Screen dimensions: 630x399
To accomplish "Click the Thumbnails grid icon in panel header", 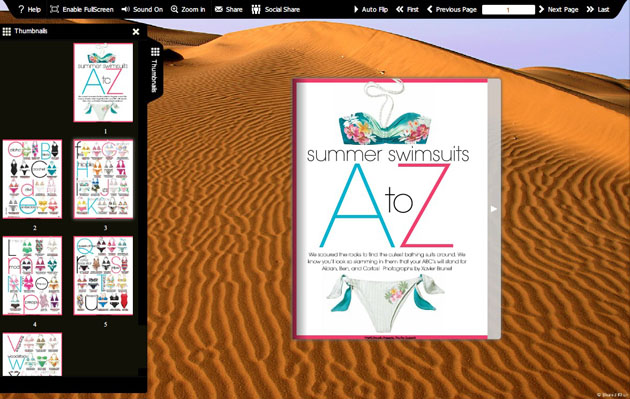I will click(7, 31).
